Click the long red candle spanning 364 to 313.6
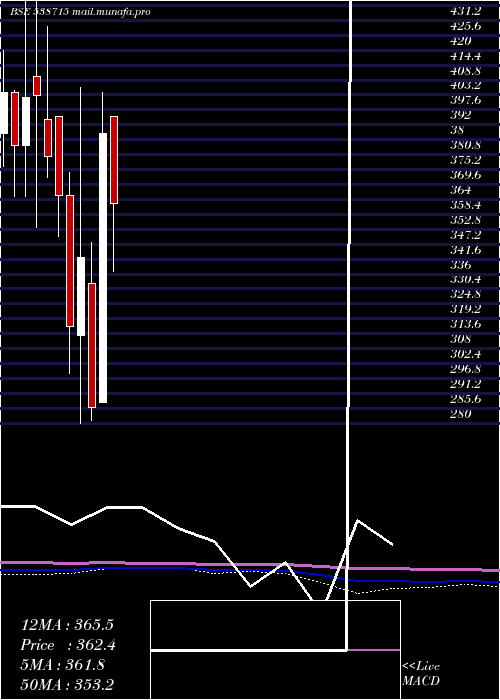 (x=70, y=261)
